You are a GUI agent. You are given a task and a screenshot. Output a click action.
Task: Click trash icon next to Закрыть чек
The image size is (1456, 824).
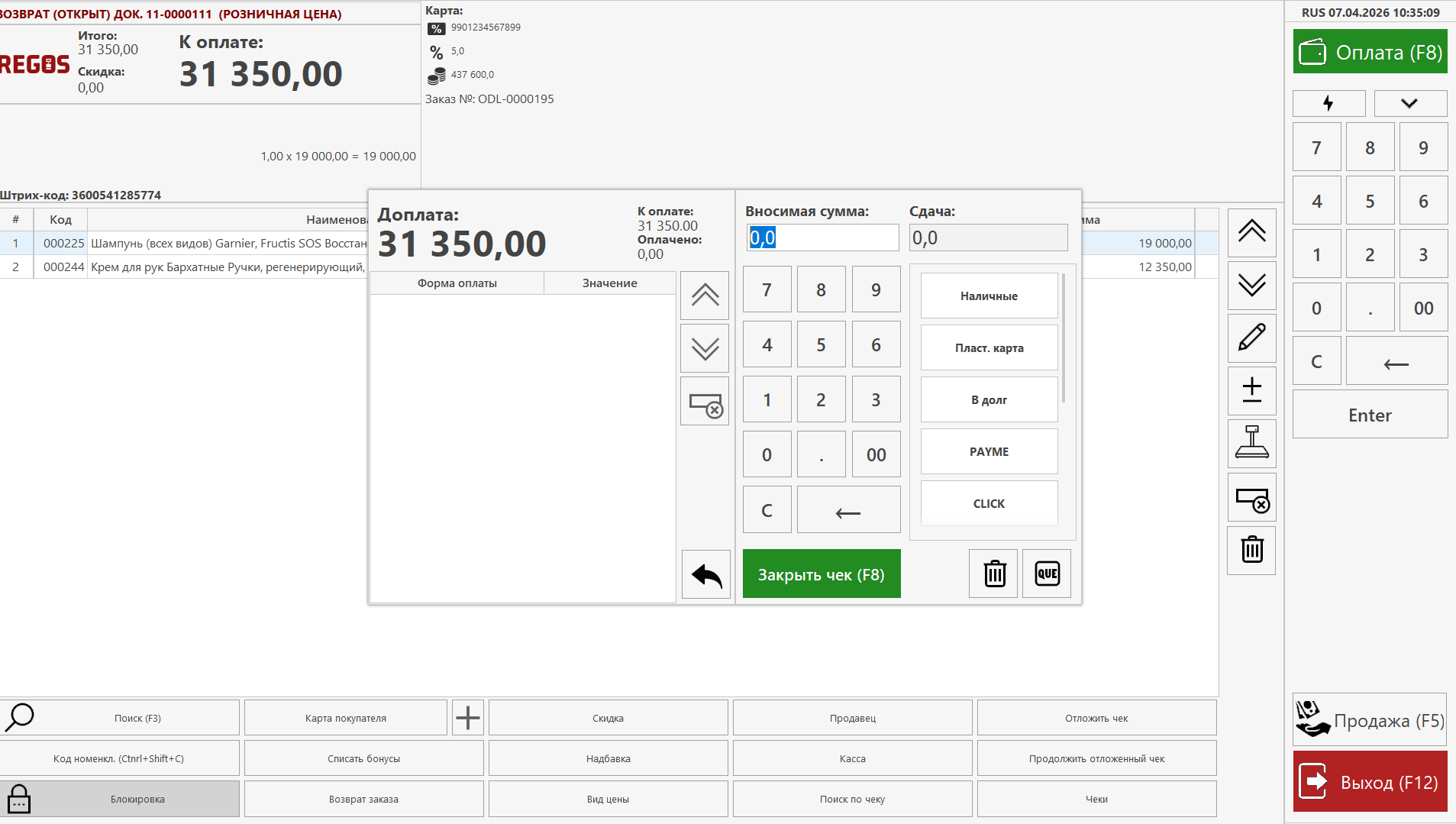click(993, 574)
